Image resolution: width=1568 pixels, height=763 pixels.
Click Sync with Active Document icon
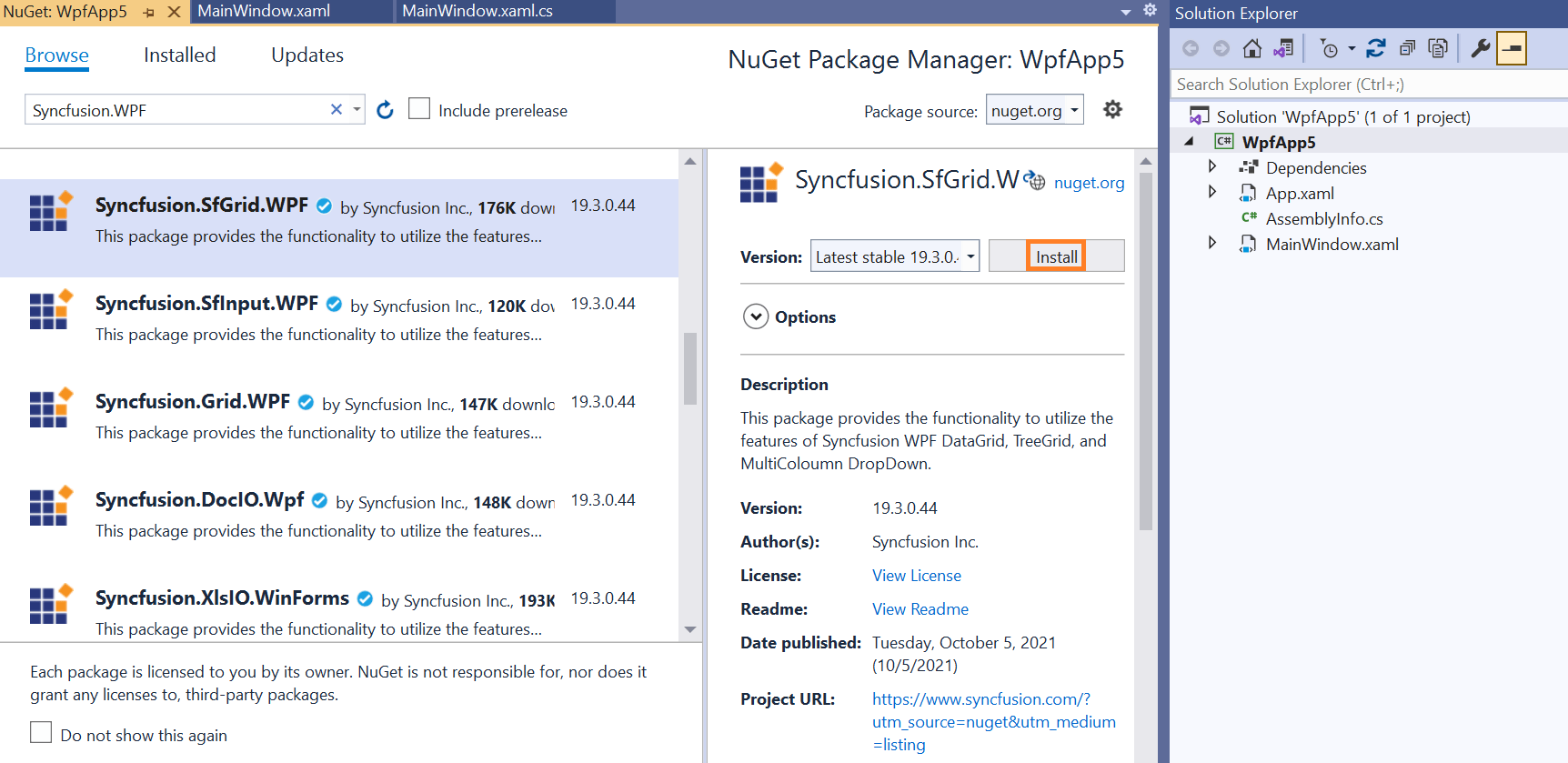(x=1375, y=49)
